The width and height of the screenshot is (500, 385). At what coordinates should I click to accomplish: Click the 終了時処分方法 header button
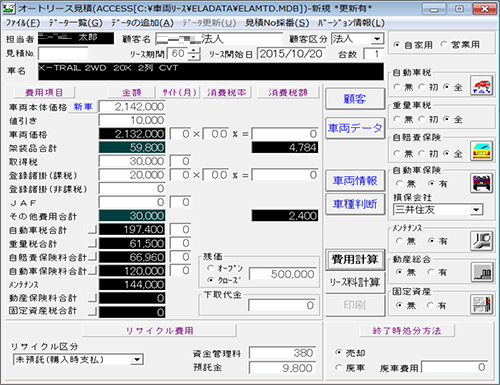click(x=407, y=331)
